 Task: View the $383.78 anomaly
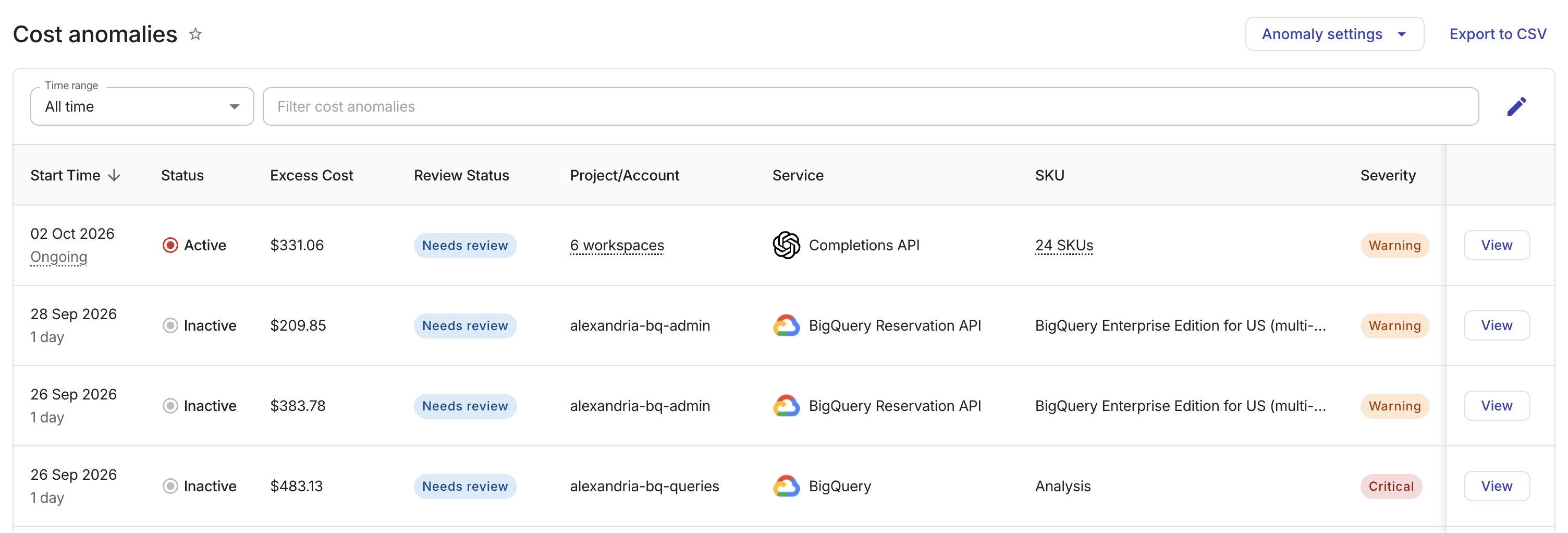(1496, 406)
